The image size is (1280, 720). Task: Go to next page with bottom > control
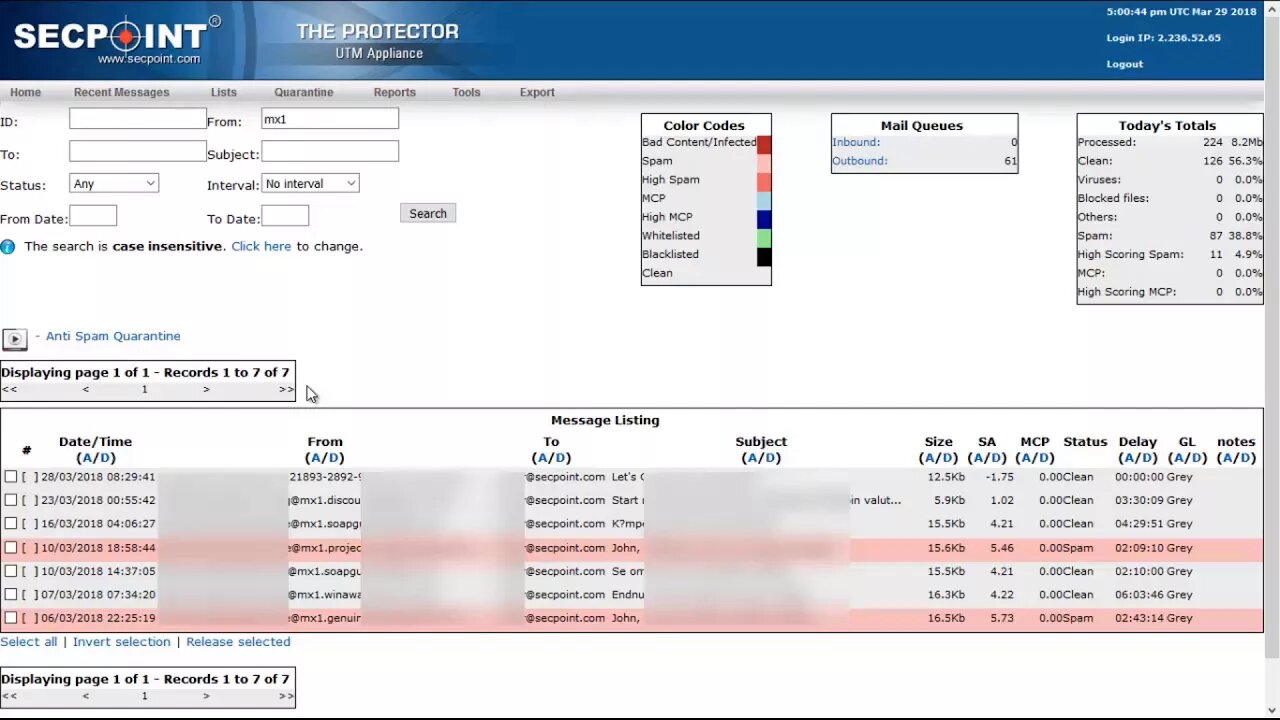(x=206, y=696)
